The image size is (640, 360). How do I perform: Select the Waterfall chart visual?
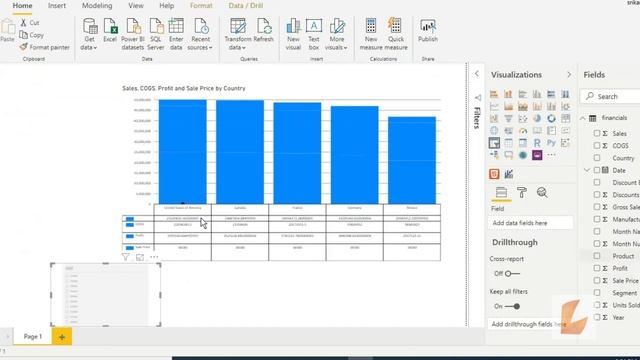pyautogui.click(x=494, y=119)
